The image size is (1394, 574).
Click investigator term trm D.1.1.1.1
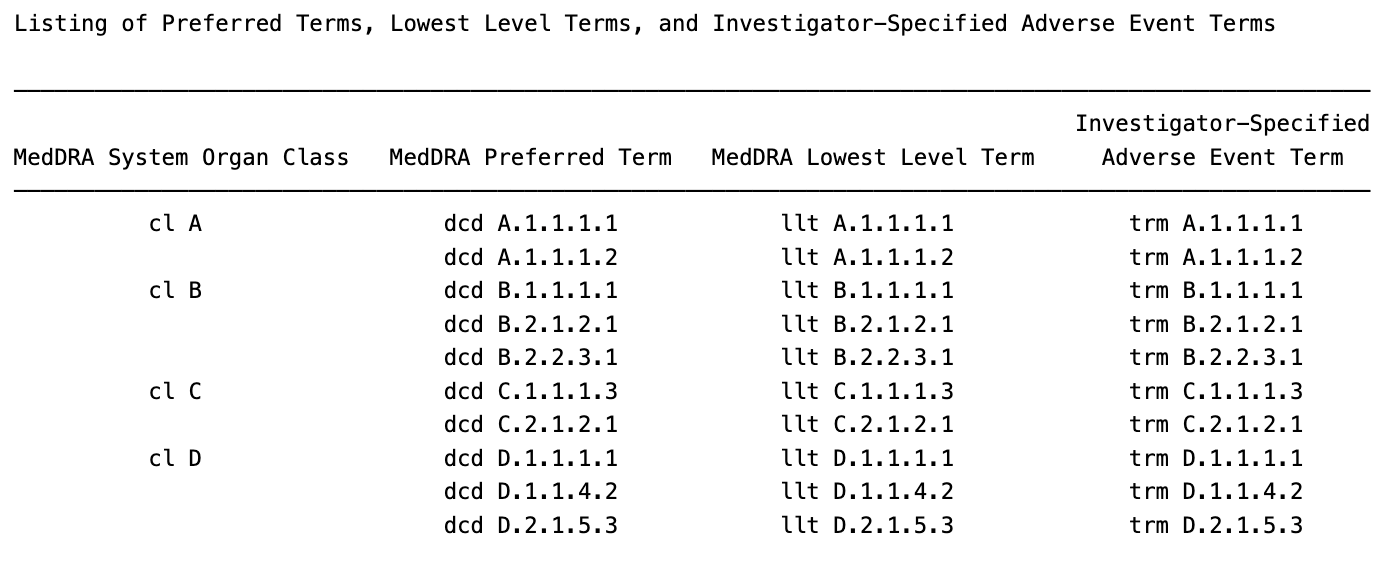[1216, 458]
